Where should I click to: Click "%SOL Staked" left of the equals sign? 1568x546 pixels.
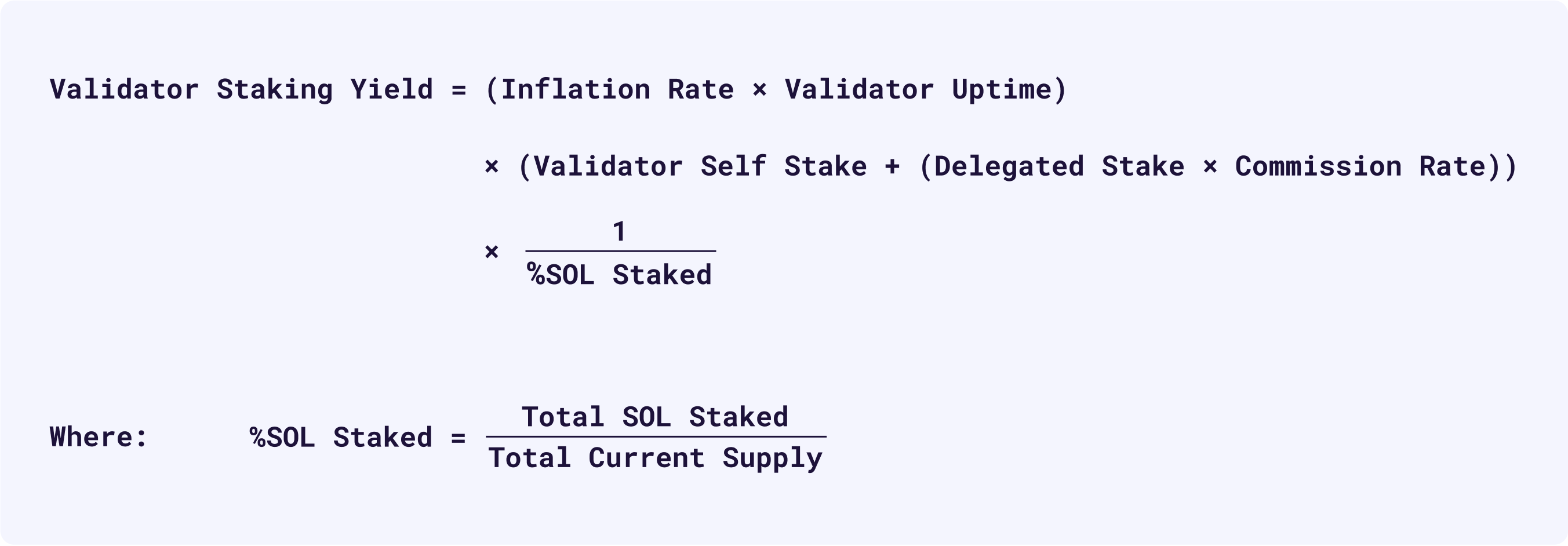[341, 437]
